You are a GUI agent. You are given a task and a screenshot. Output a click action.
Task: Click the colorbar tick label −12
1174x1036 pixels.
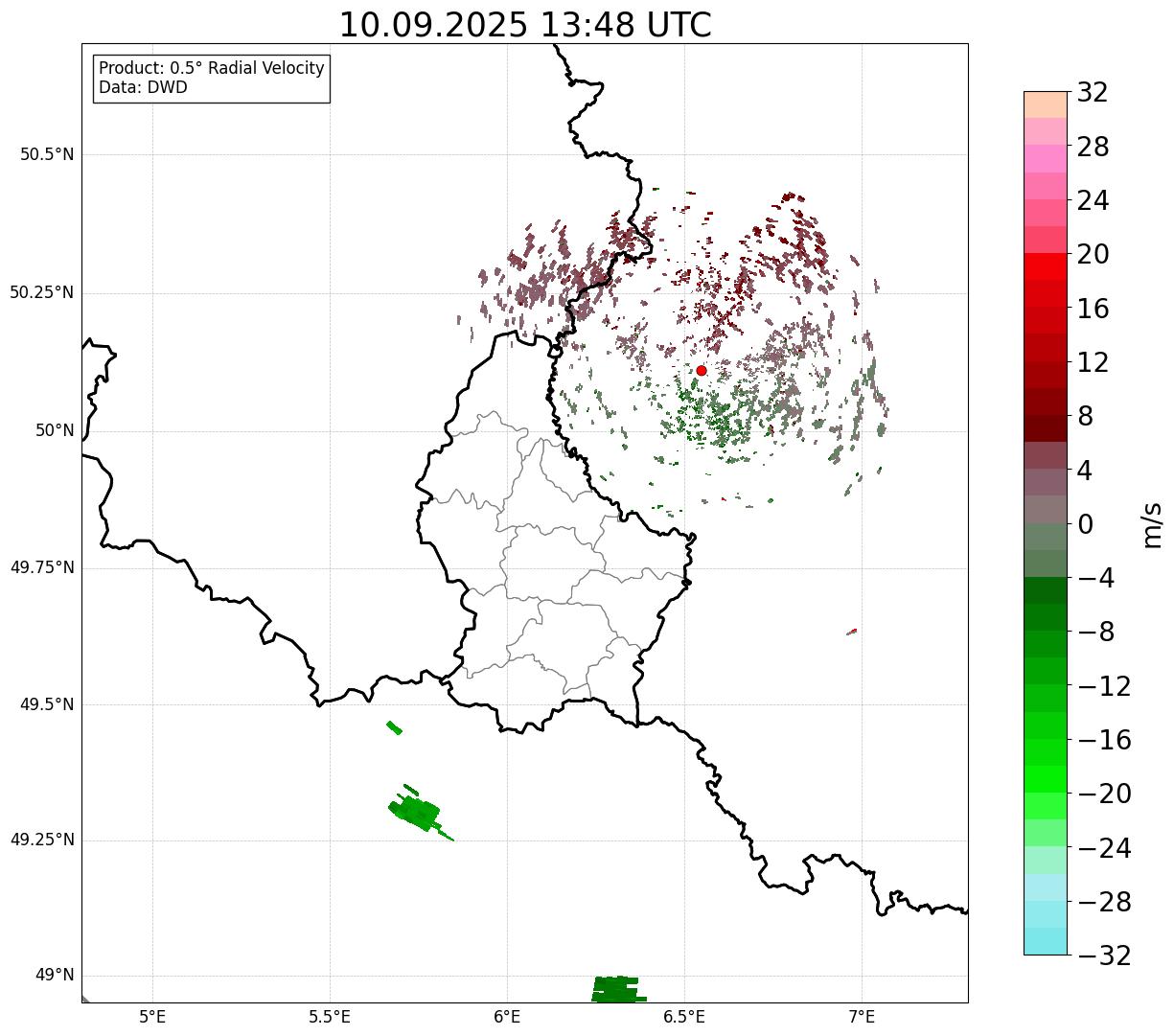(x=1104, y=686)
